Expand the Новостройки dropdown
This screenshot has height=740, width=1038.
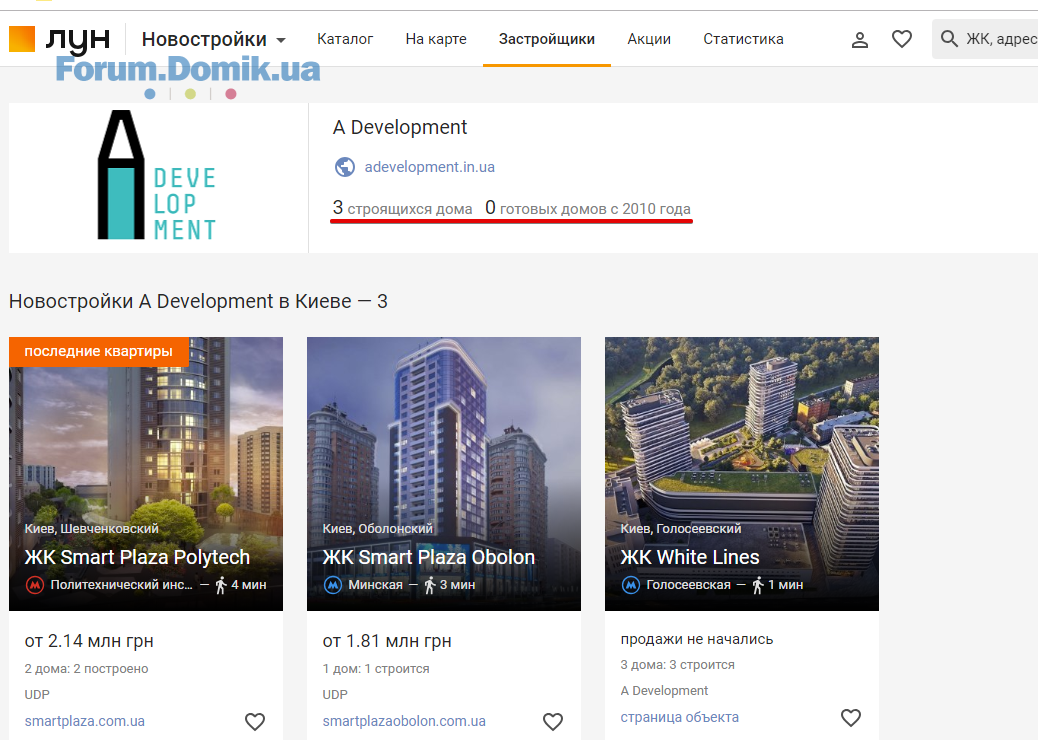tap(214, 39)
